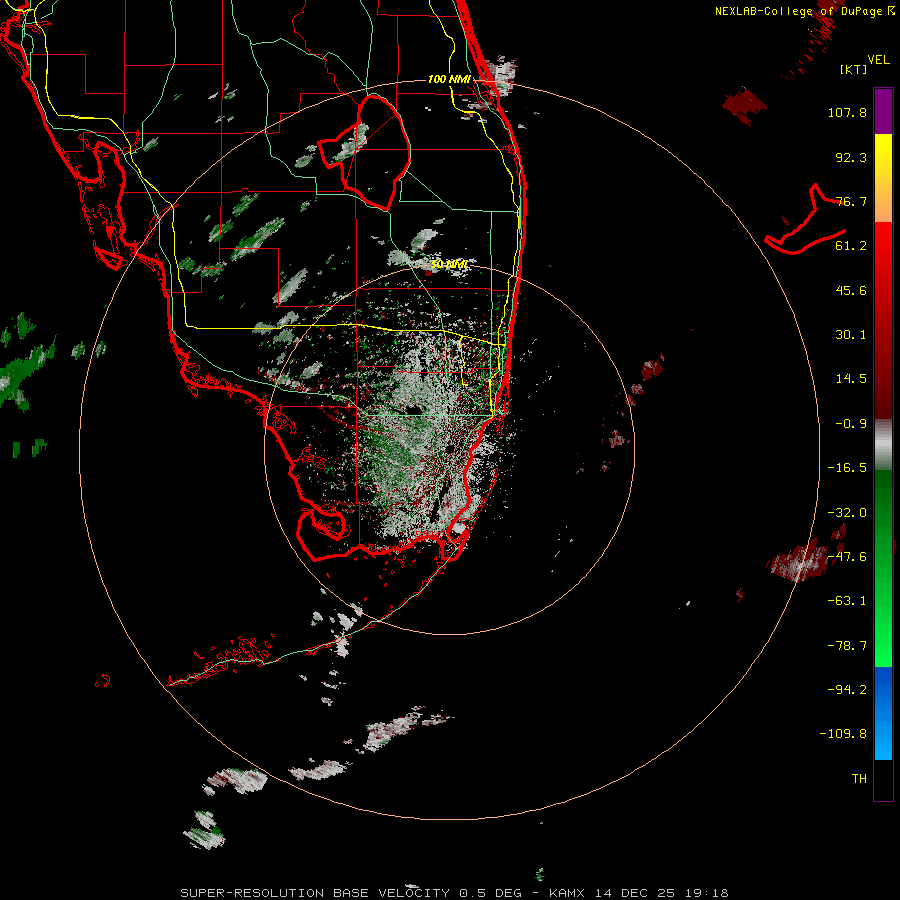The image size is (900, 900).
Task: Click the 14 DEC 25 date text
Action: pos(638,893)
